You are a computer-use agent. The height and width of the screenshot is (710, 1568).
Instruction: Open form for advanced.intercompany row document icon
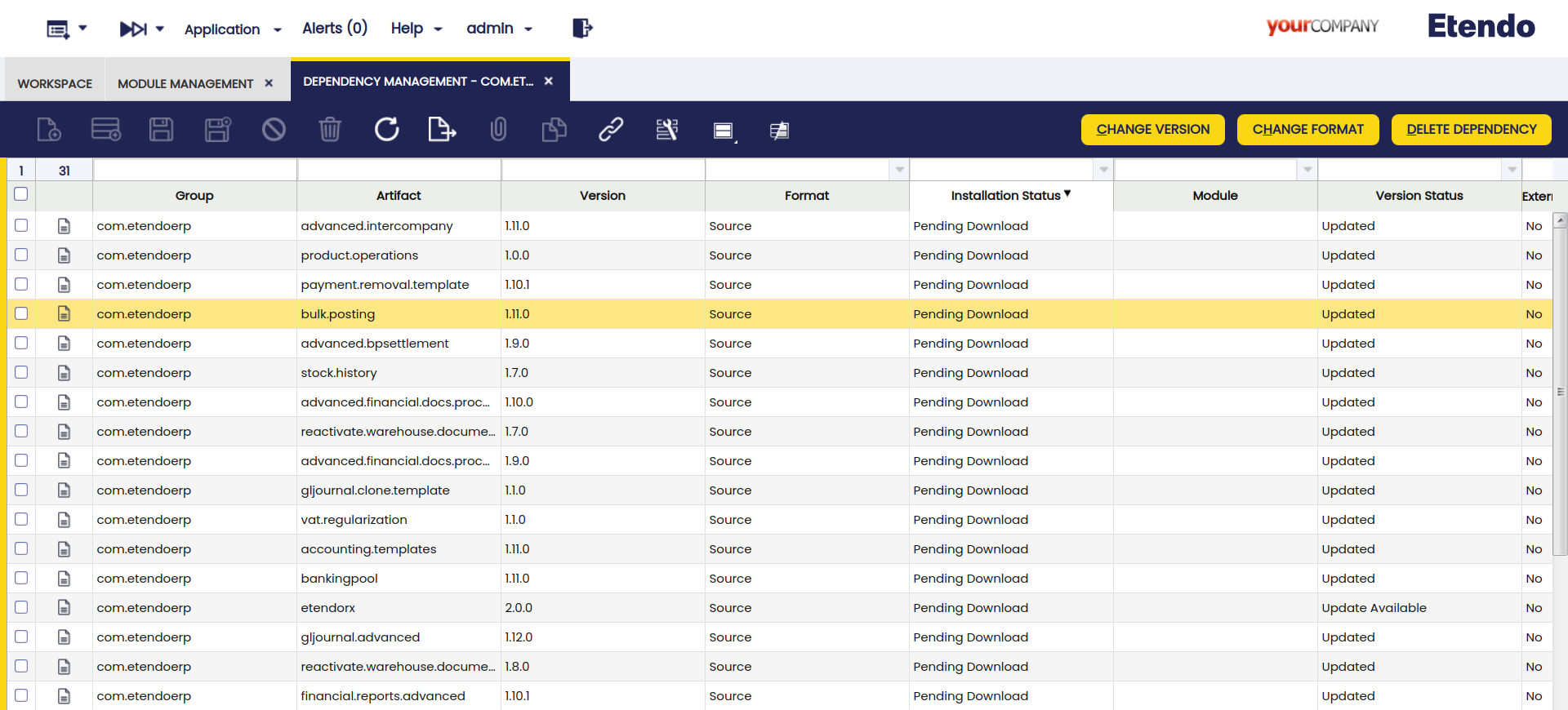(x=64, y=226)
